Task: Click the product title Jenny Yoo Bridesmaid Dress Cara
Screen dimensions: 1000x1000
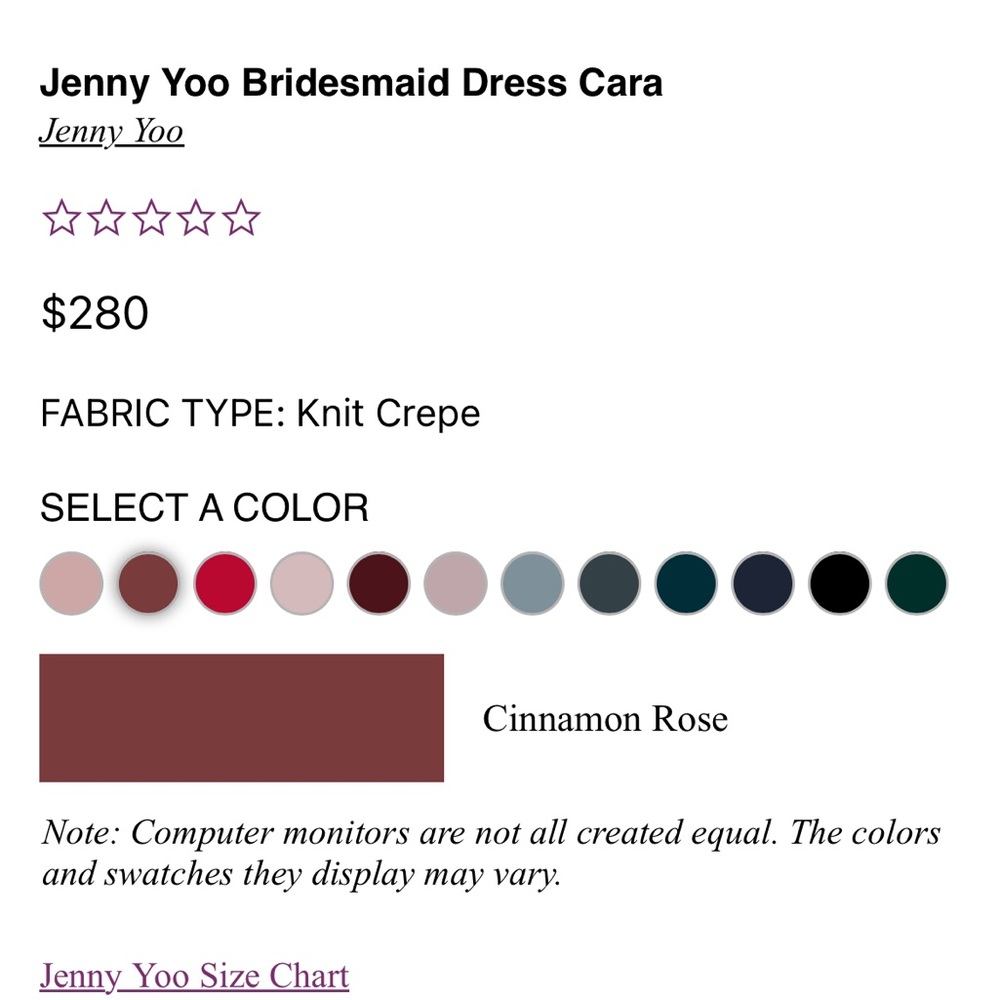Action: click(x=351, y=83)
